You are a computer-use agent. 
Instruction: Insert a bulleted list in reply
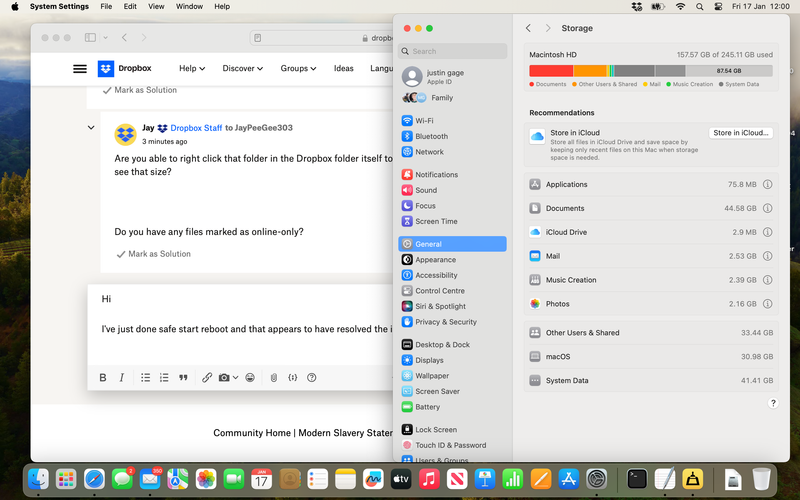pyautogui.click(x=145, y=378)
